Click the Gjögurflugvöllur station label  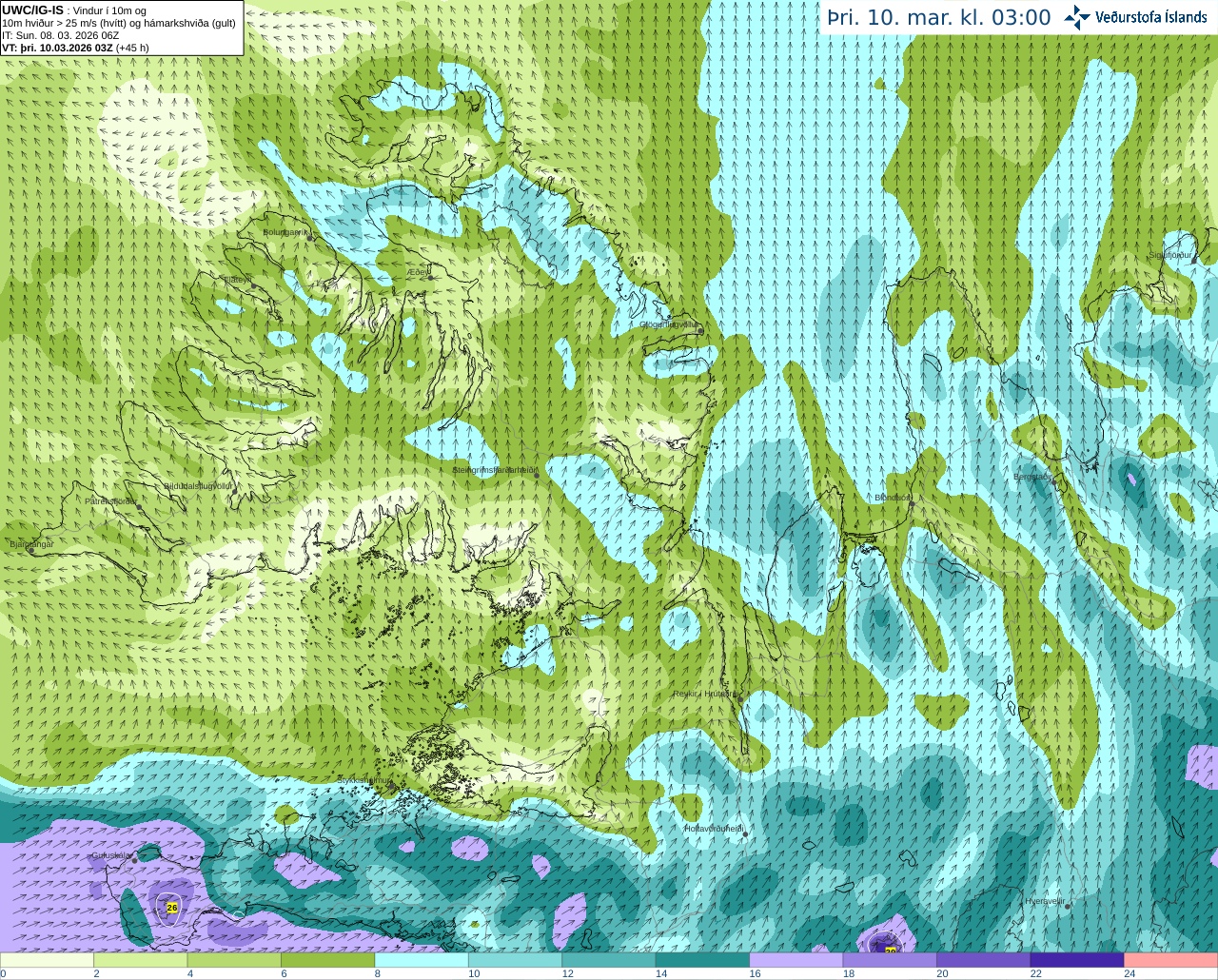click(669, 324)
